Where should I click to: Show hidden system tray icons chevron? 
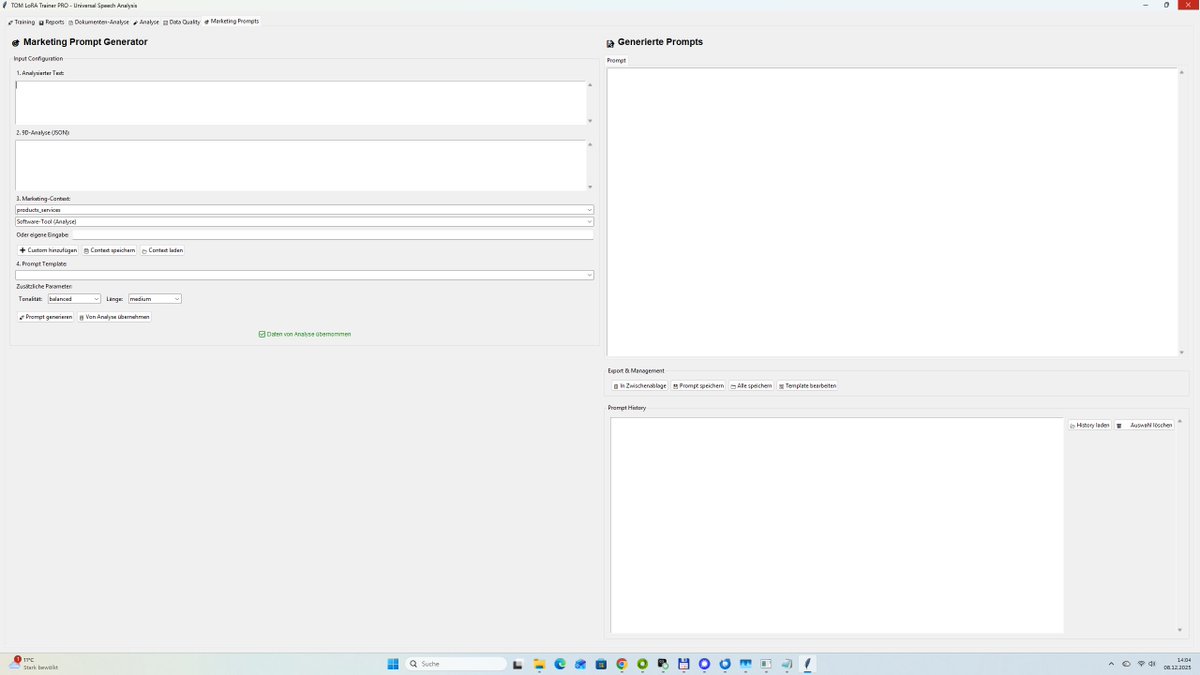click(1112, 664)
